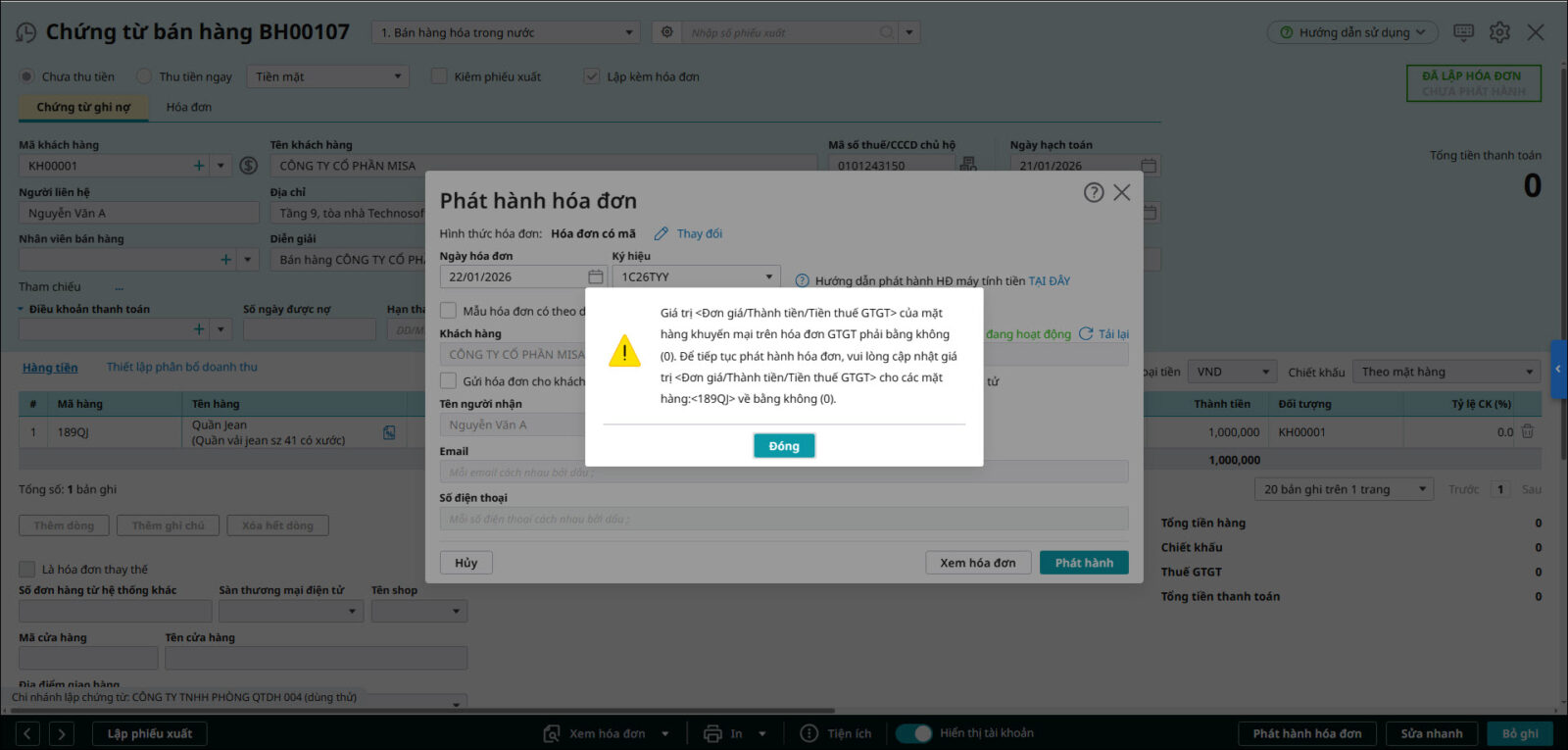Tick the Kiêm phiếu xuất checkbox
Image resolution: width=1568 pixels, height=750 pixels.
(x=439, y=76)
